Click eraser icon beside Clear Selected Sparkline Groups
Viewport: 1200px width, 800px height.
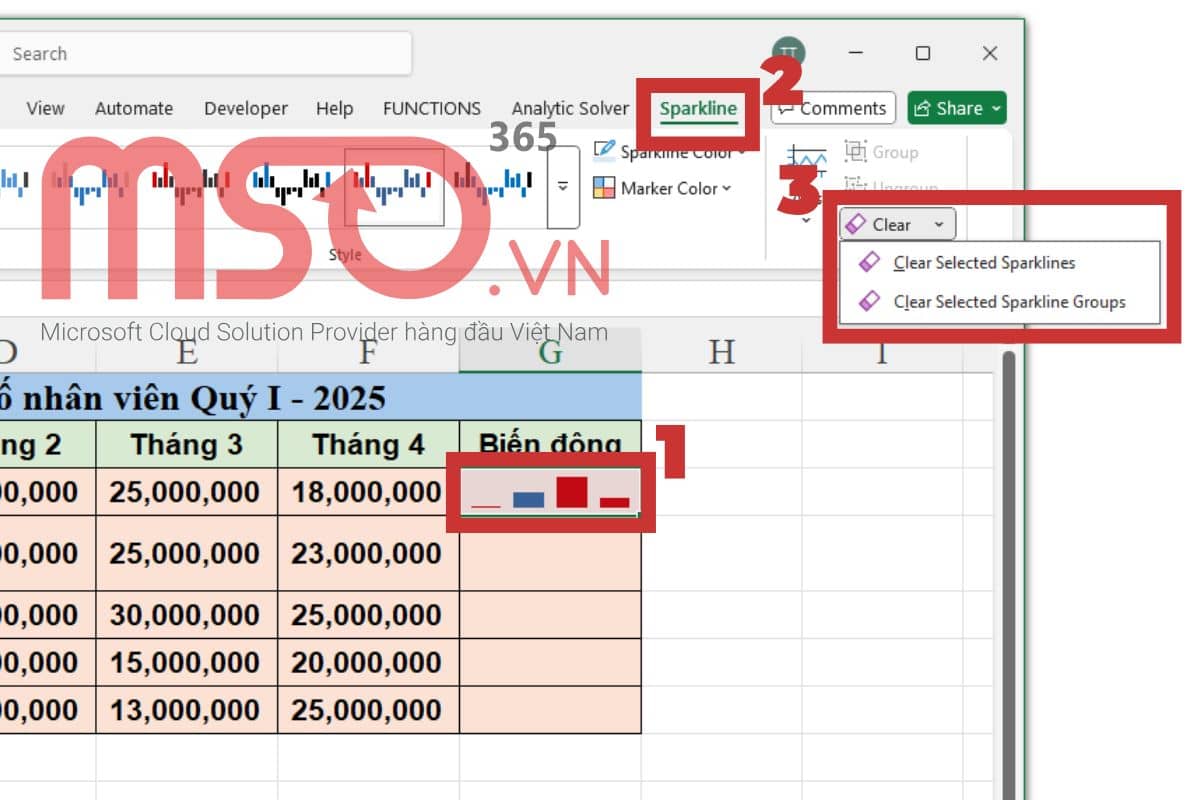(871, 300)
